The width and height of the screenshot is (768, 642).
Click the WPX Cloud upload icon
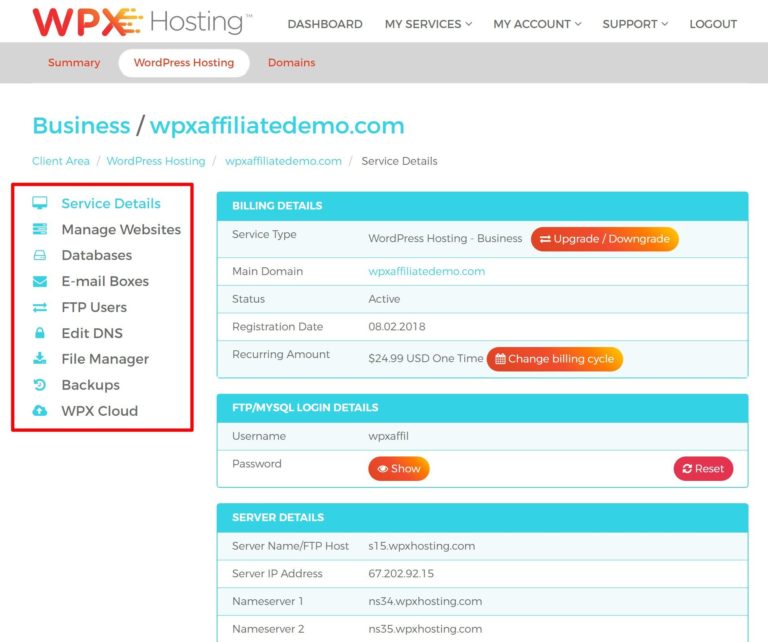pyautogui.click(x=40, y=410)
